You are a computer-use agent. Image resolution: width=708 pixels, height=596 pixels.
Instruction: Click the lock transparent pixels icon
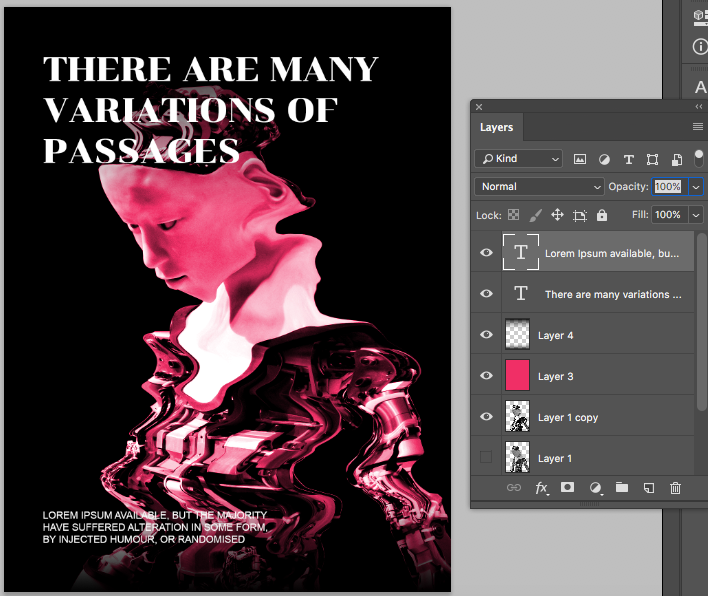[513, 215]
